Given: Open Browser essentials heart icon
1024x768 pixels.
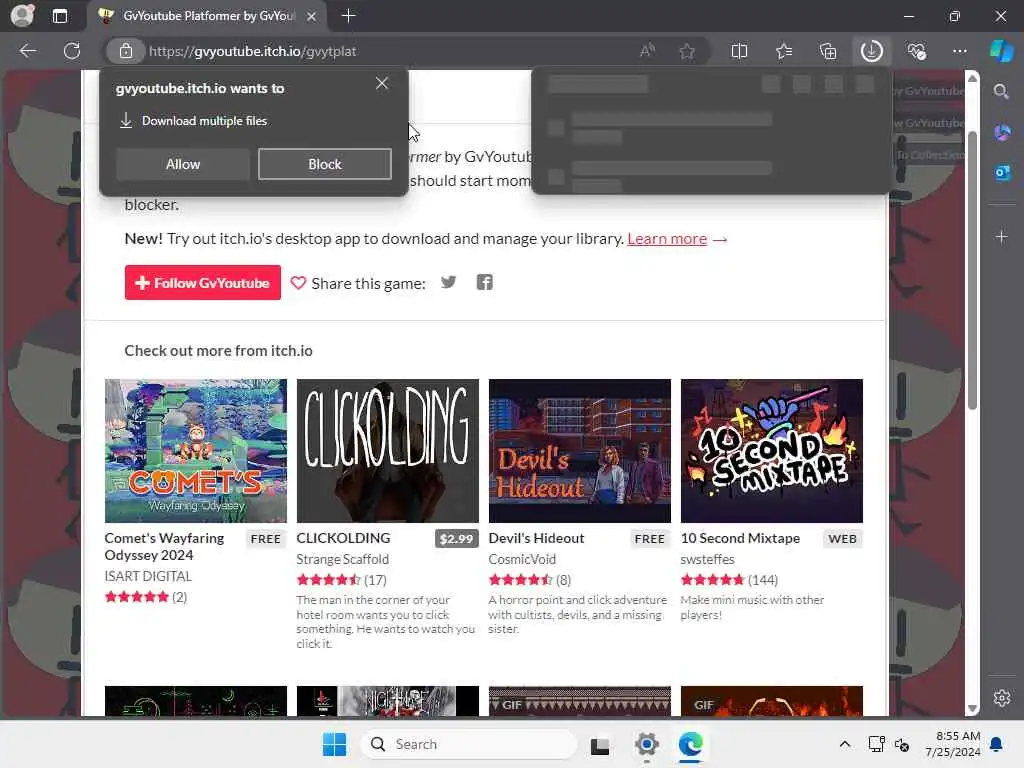Looking at the screenshot, I should tap(916, 51).
